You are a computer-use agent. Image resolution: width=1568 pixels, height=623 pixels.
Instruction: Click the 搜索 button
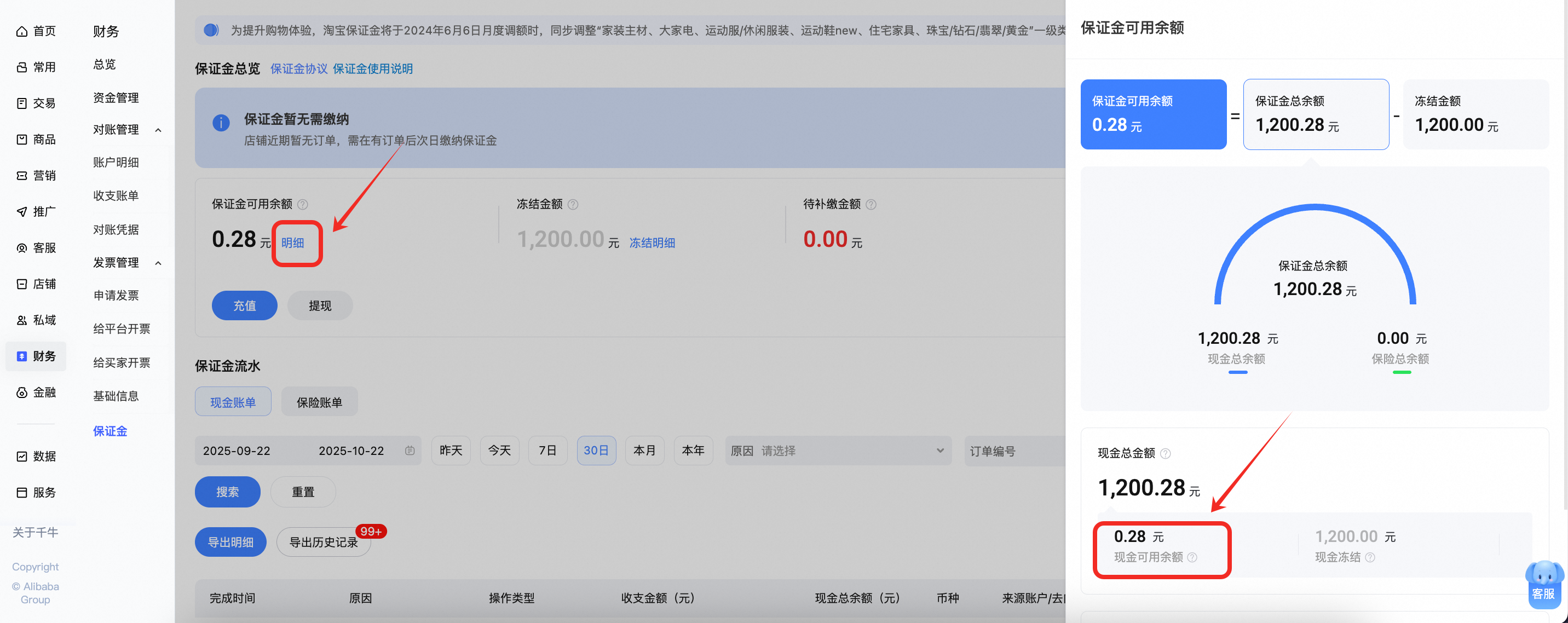[x=228, y=492]
